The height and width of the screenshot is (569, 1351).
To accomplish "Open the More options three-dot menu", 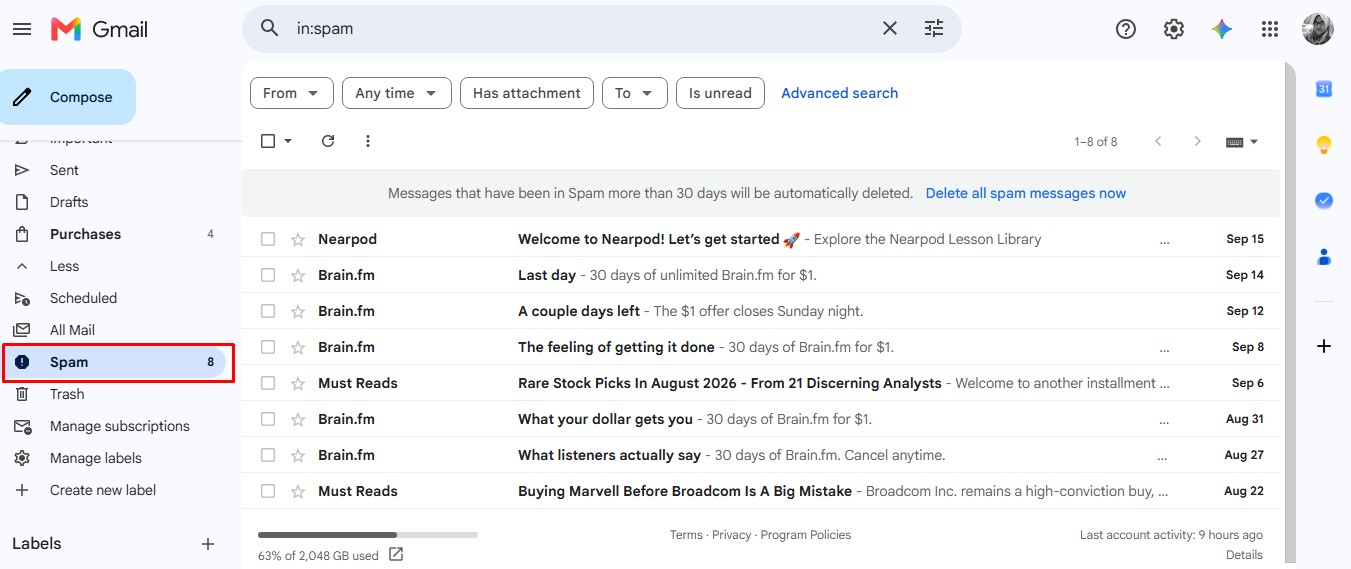I will (x=368, y=141).
